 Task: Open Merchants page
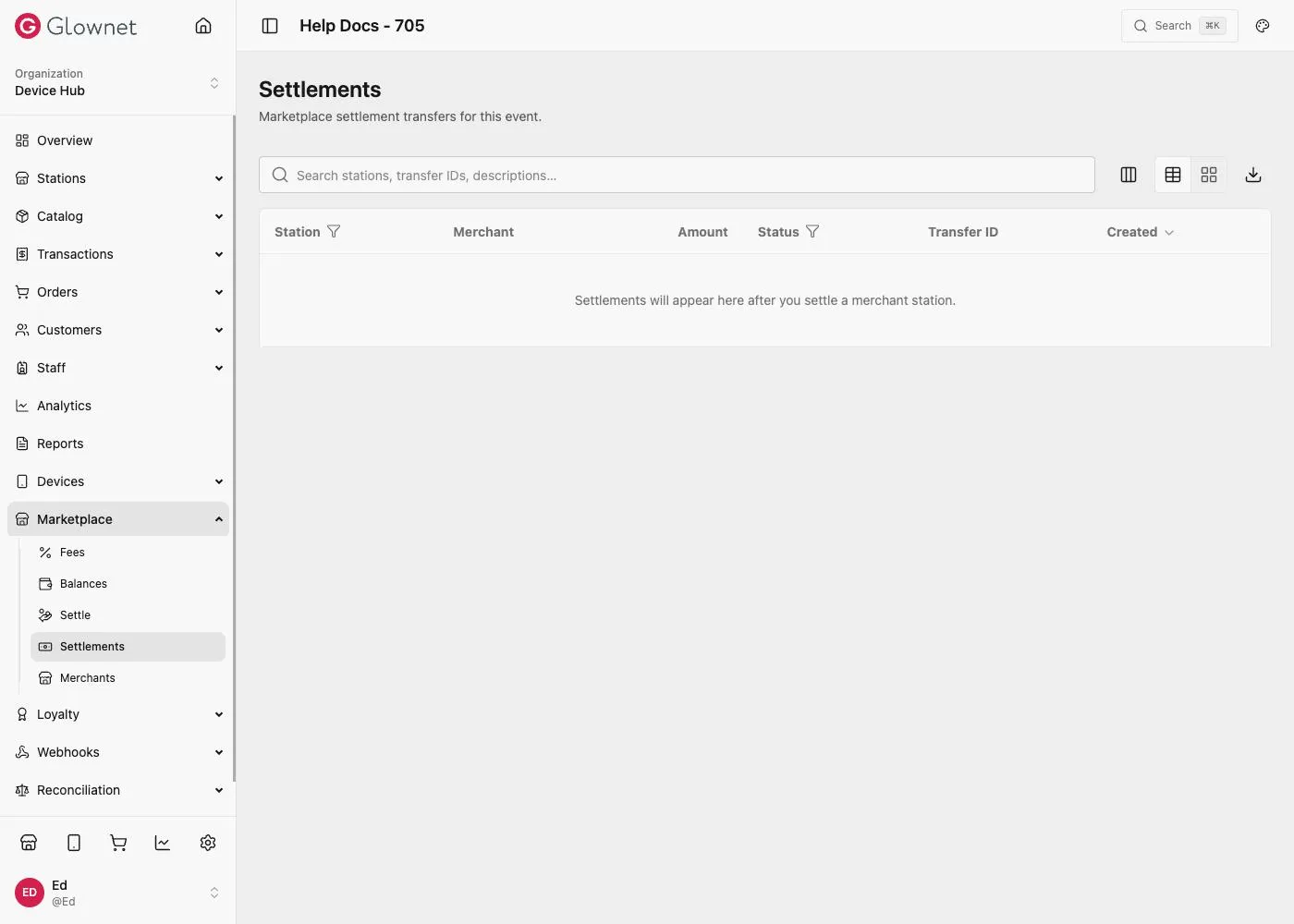coord(128,678)
